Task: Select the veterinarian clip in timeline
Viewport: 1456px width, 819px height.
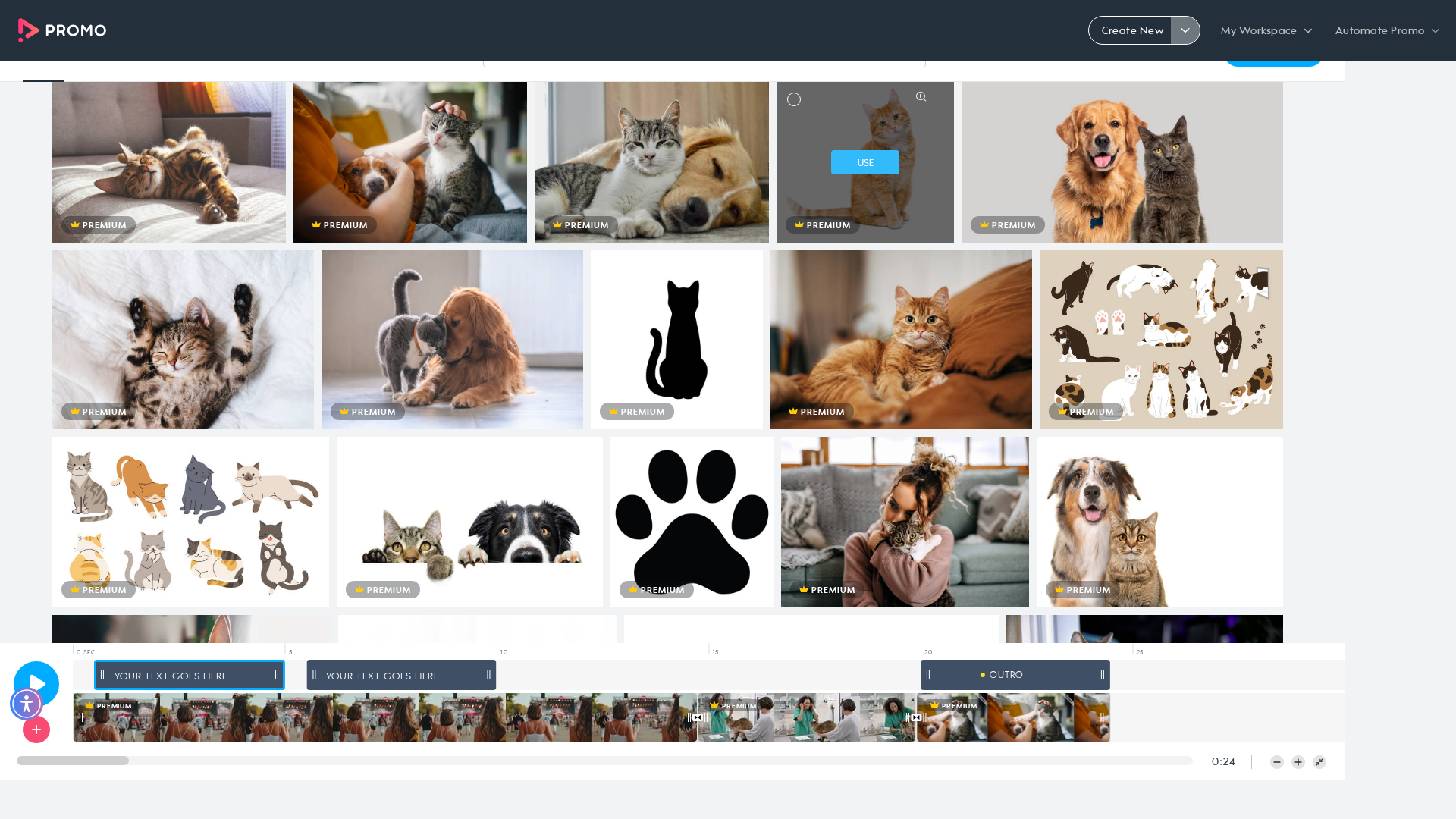Action: click(807, 717)
